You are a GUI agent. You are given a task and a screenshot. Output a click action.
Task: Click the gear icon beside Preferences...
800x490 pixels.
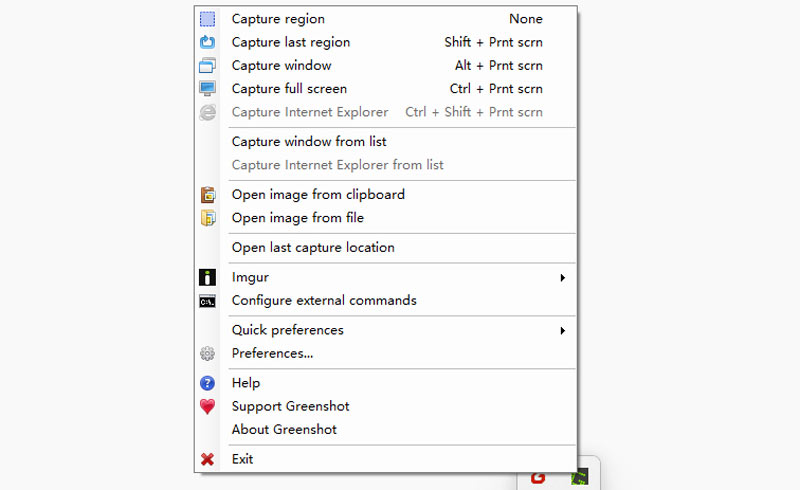[207, 353]
